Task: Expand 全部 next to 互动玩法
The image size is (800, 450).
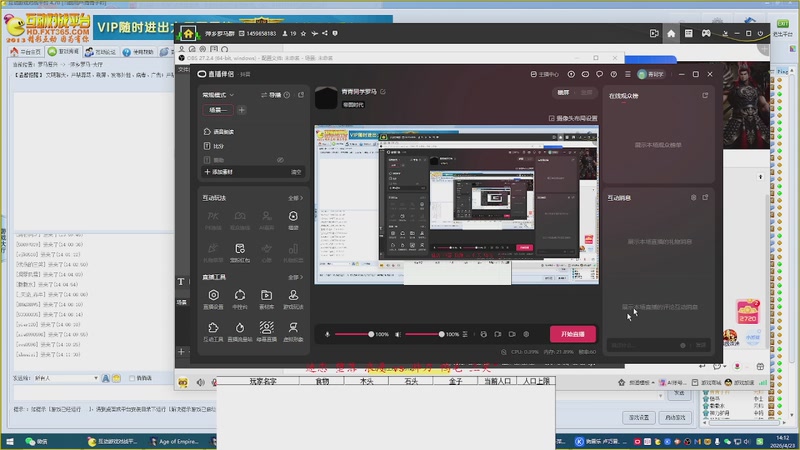Action: click(295, 198)
